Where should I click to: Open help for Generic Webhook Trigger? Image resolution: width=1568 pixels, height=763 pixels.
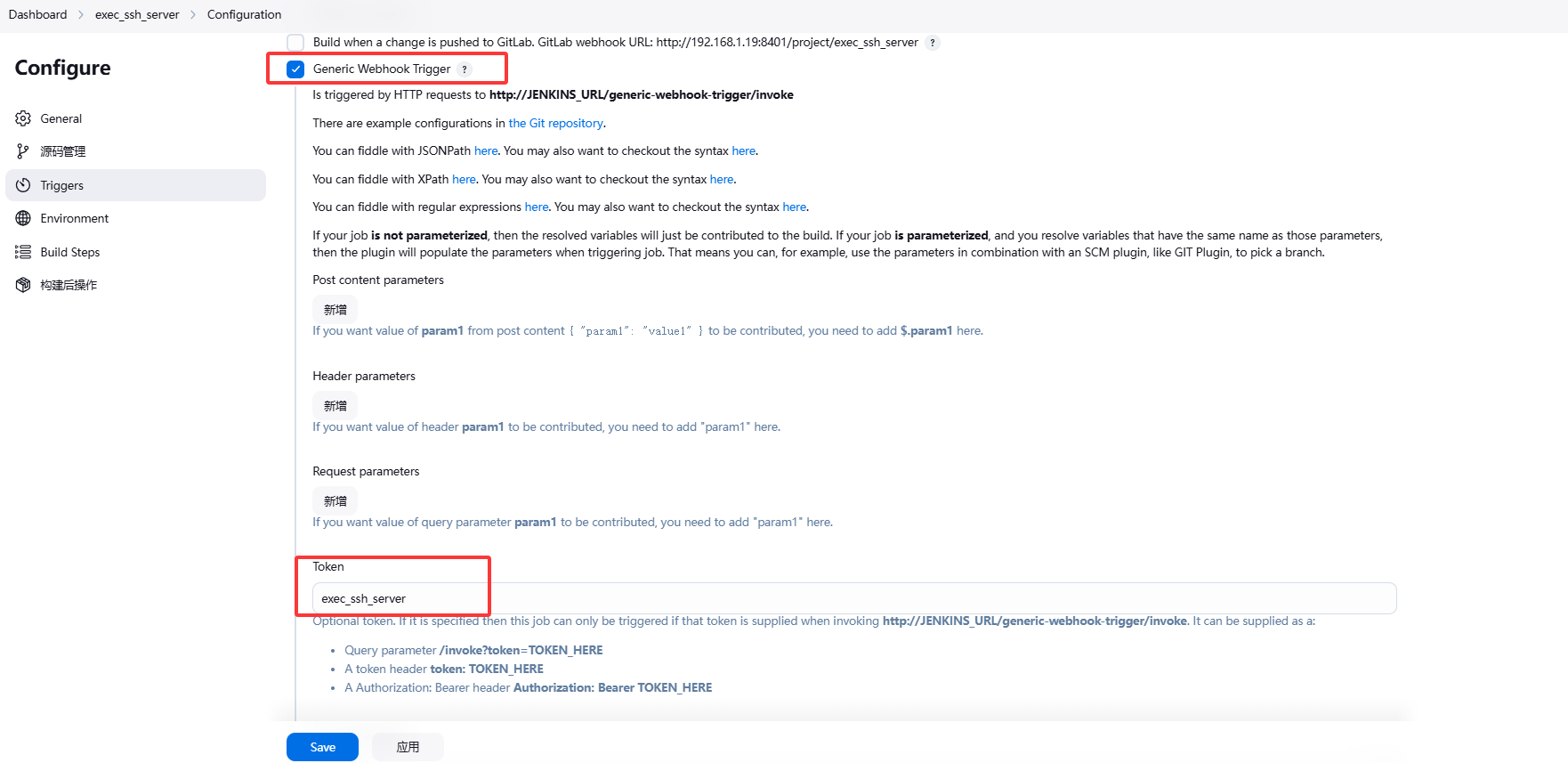(465, 69)
